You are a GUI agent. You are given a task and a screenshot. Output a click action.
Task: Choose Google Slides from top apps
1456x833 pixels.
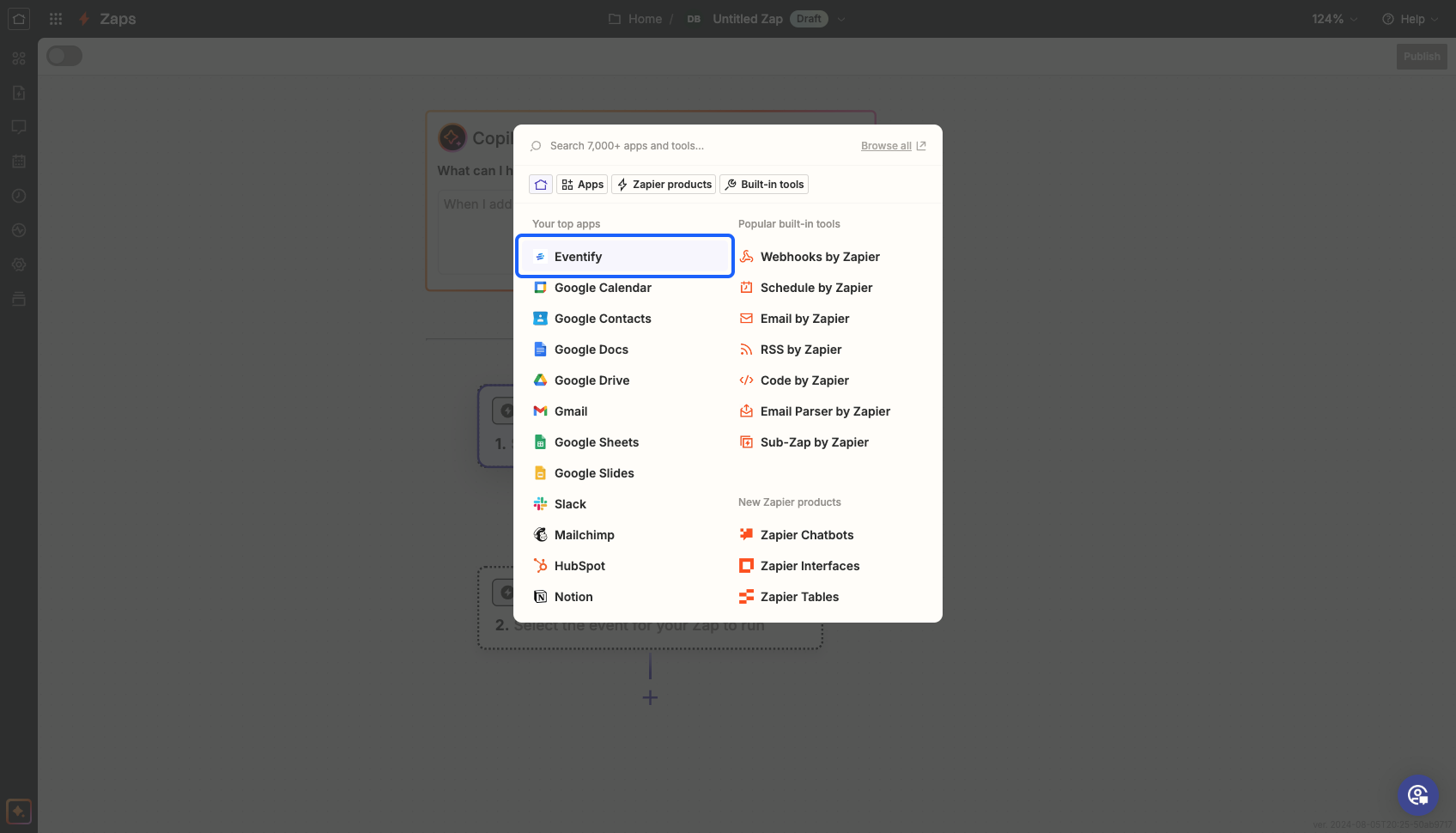[x=625, y=473]
